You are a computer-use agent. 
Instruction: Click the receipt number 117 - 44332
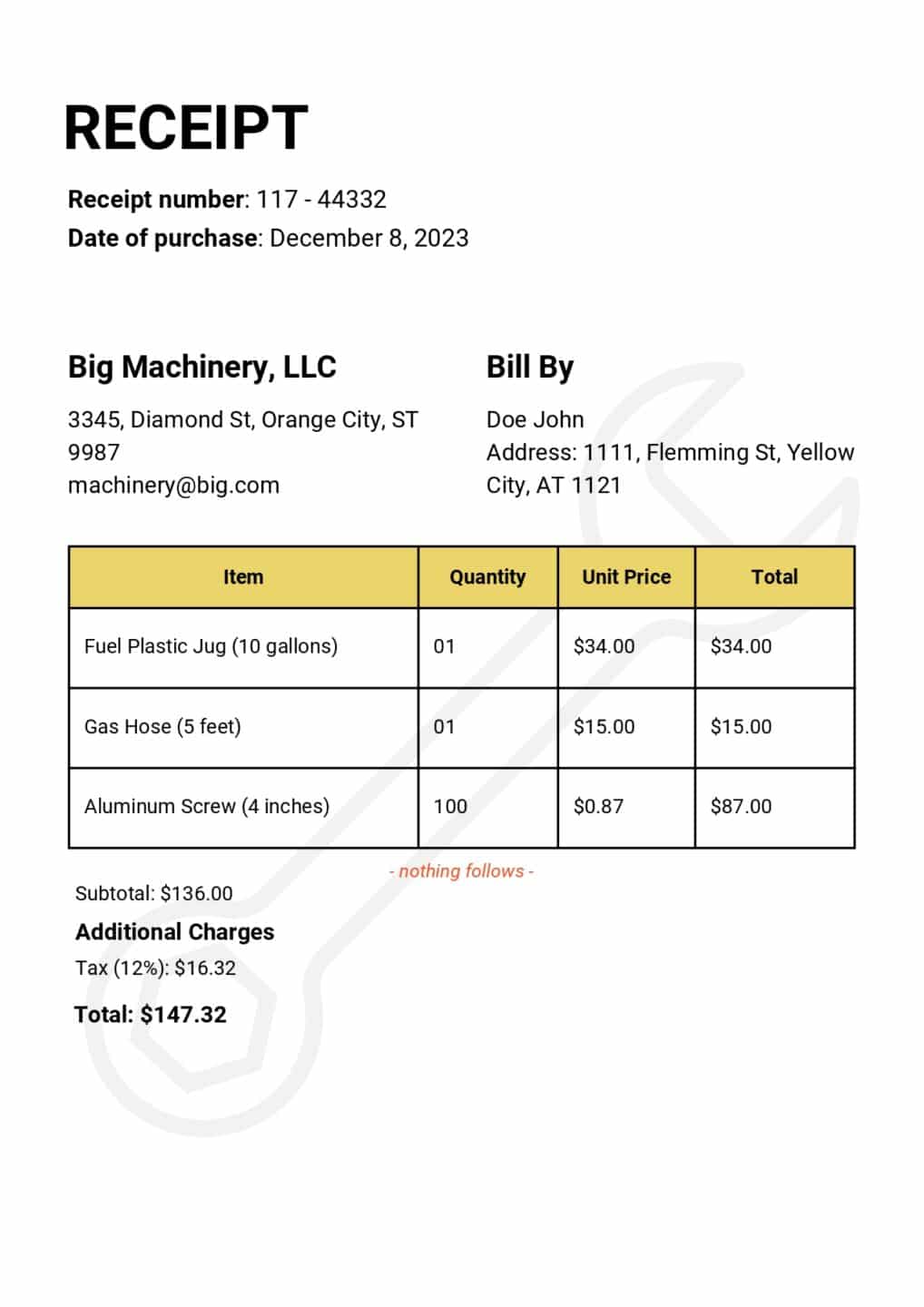(321, 200)
